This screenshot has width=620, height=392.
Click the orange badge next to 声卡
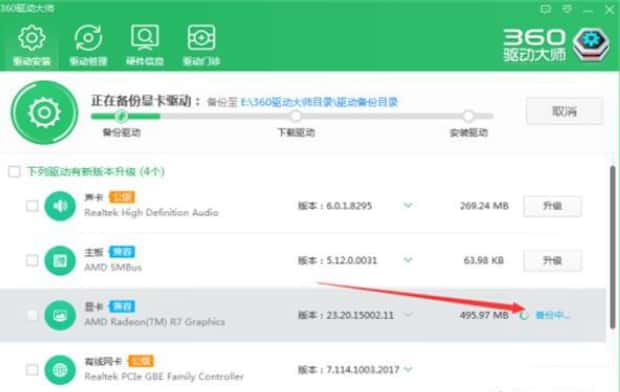click(x=122, y=197)
